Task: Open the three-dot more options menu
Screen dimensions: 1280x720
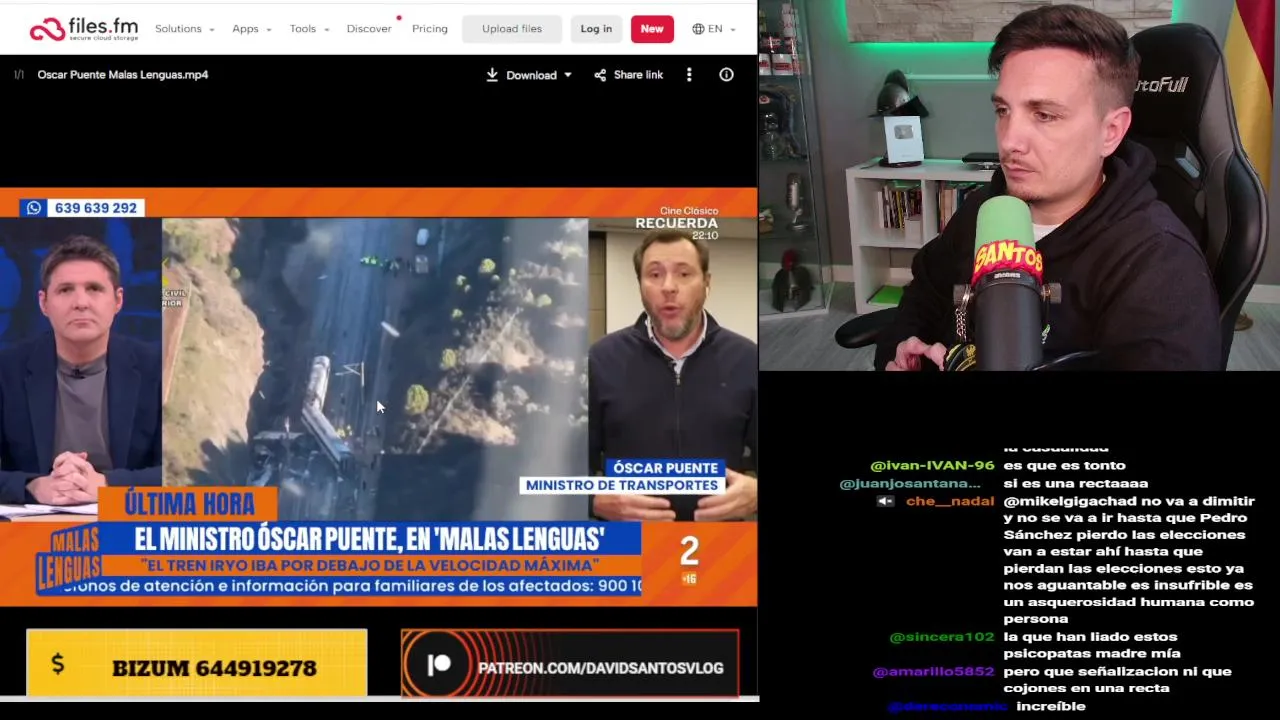Action: 689,75
